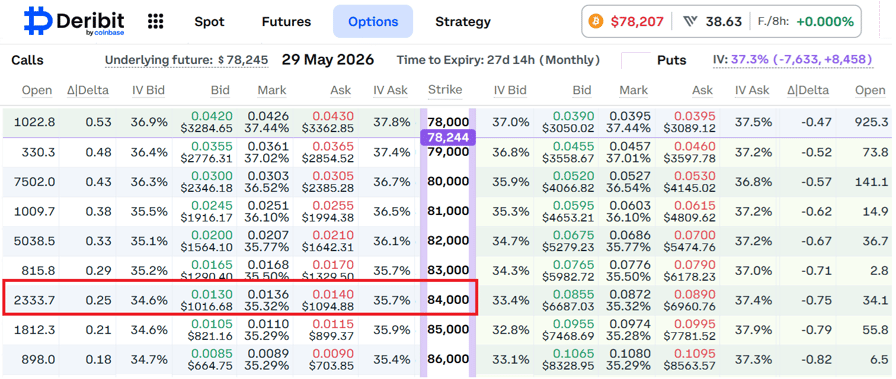Click the calls-side Δ|Delta column header
Screen dimensions: 896x379
pos(87,90)
